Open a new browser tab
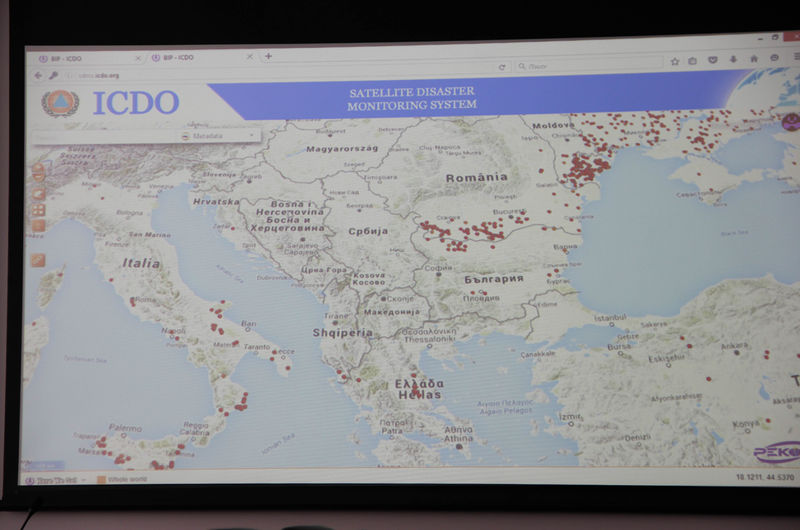Image resolution: width=800 pixels, height=530 pixels. pos(268,56)
